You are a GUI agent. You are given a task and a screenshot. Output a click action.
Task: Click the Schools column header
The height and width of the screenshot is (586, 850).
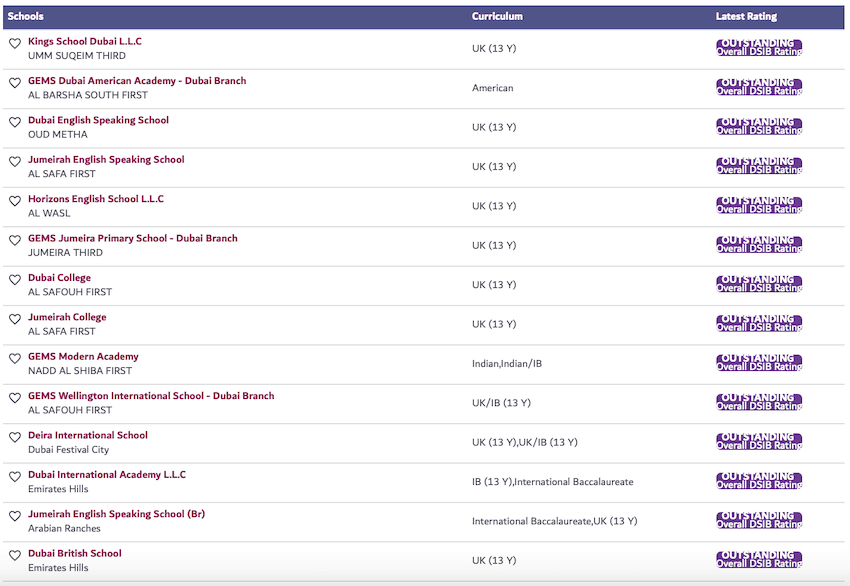(26, 17)
